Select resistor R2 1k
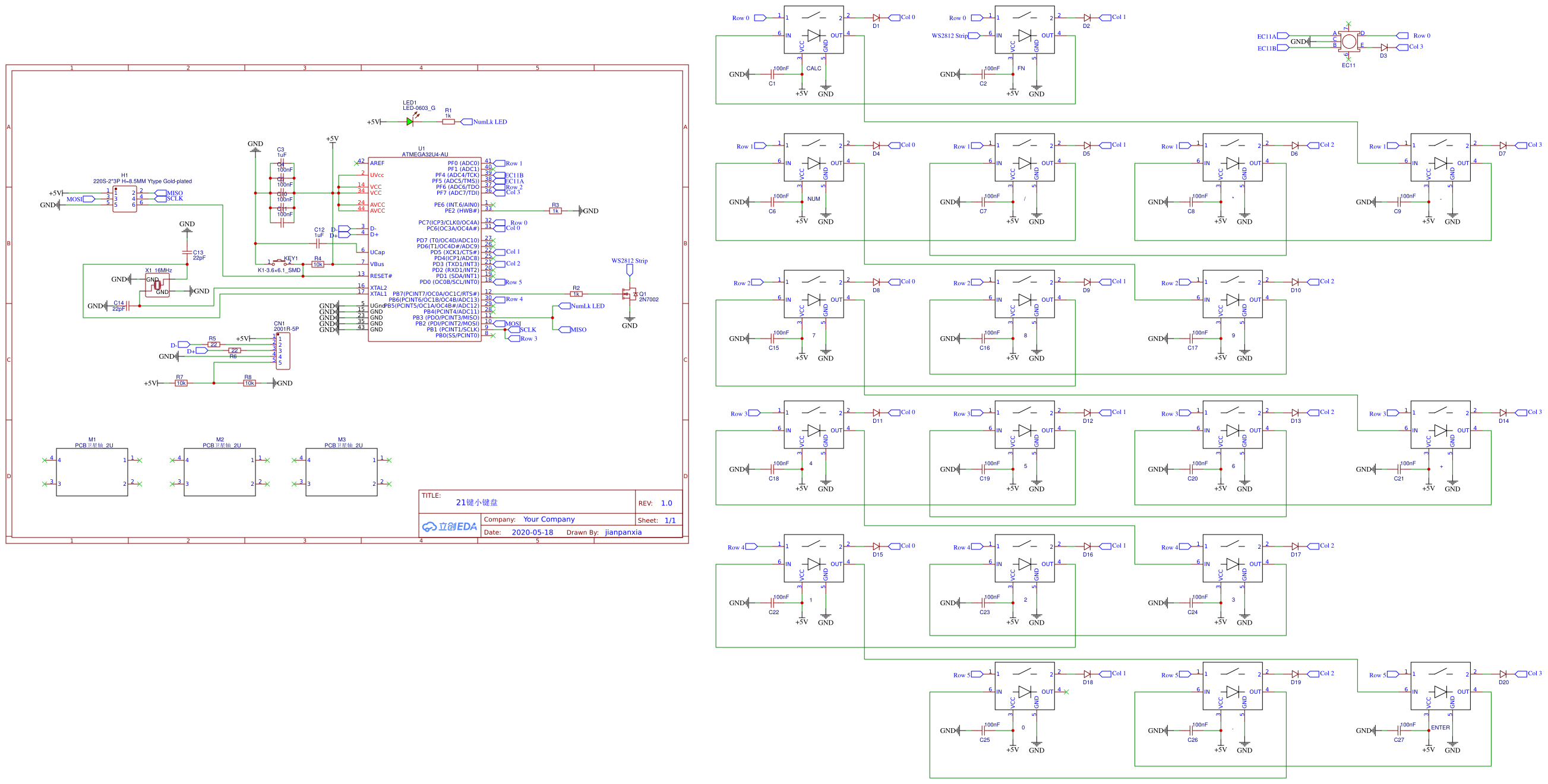The height and width of the screenshot is (784, 1548). tap(576, 294)
